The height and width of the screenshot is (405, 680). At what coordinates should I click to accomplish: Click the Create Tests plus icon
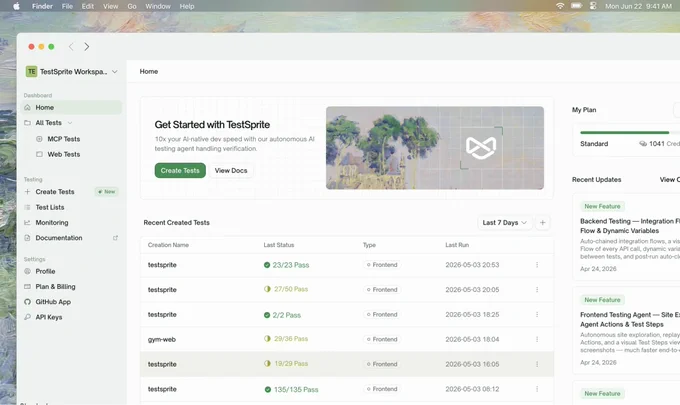pos(27,192)
